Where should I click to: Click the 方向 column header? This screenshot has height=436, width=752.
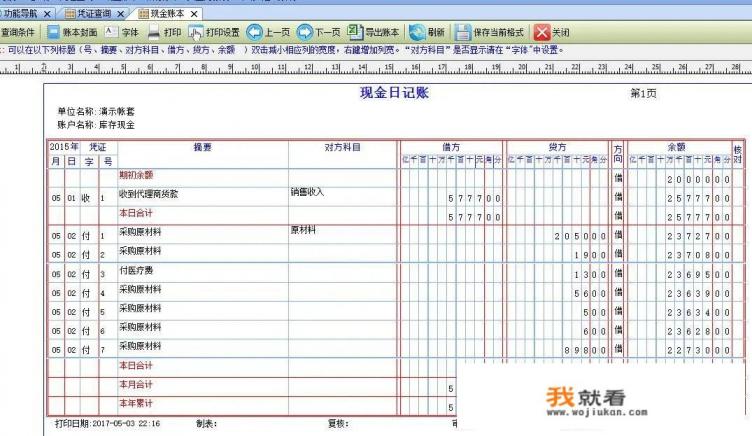[618, 154]
